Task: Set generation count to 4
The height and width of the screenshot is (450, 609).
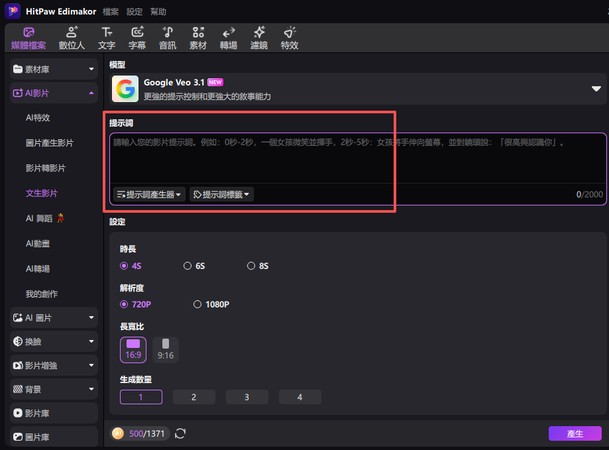Action: [300, 397]
